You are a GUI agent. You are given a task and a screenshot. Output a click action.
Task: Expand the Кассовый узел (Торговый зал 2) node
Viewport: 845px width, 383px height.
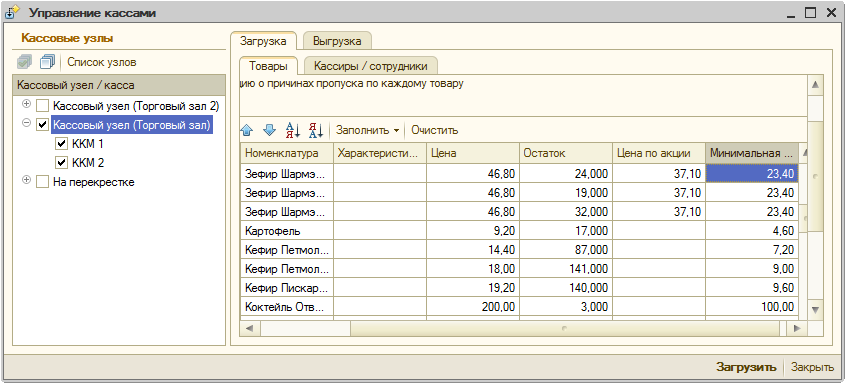[x=26, y=103]
